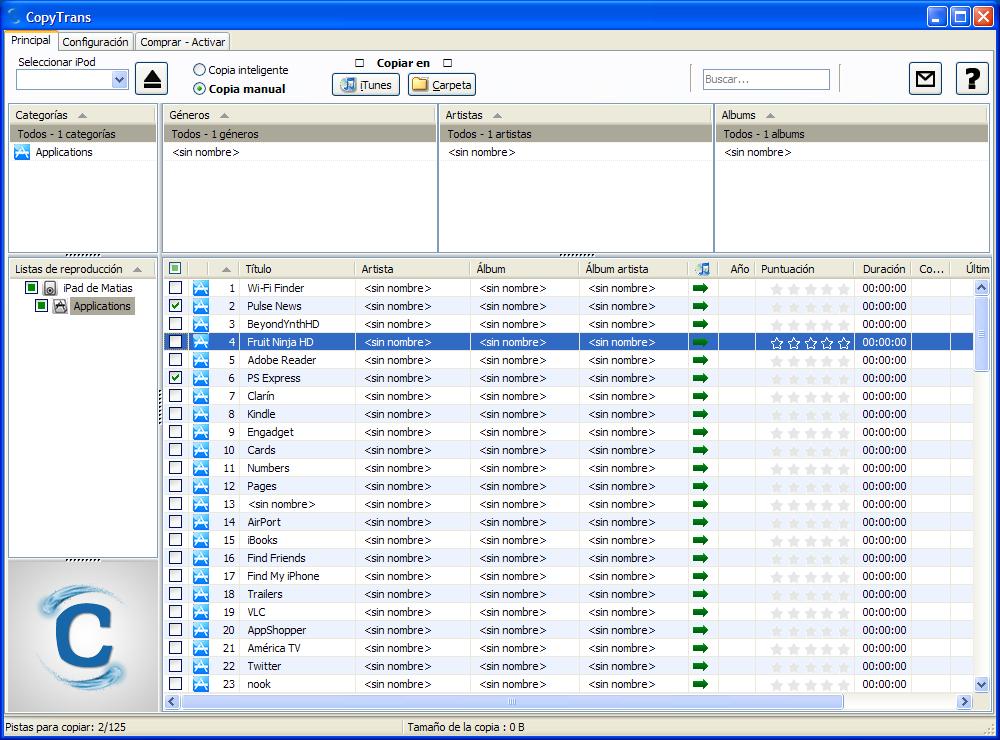Click the track number sort arrow column
The width and height of the screenshot is (1000, 740).
226,269
